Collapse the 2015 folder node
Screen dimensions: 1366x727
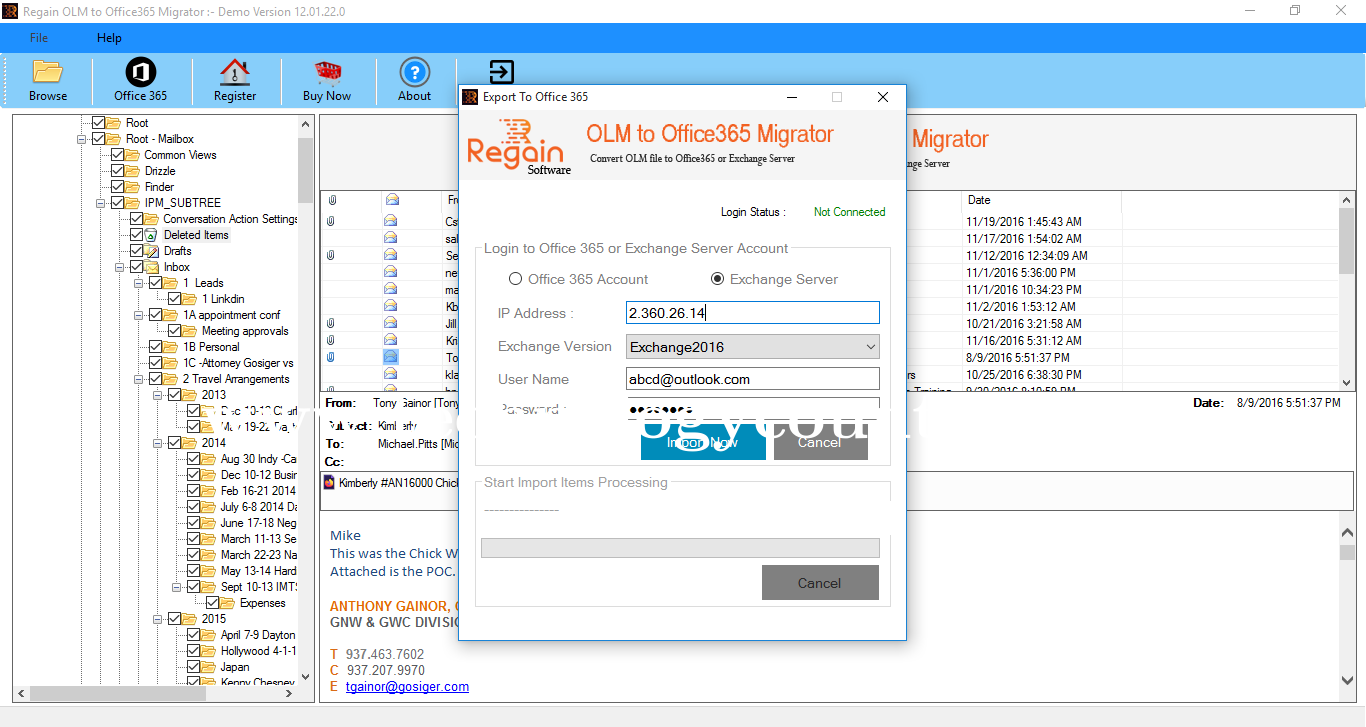click(158, 619)
